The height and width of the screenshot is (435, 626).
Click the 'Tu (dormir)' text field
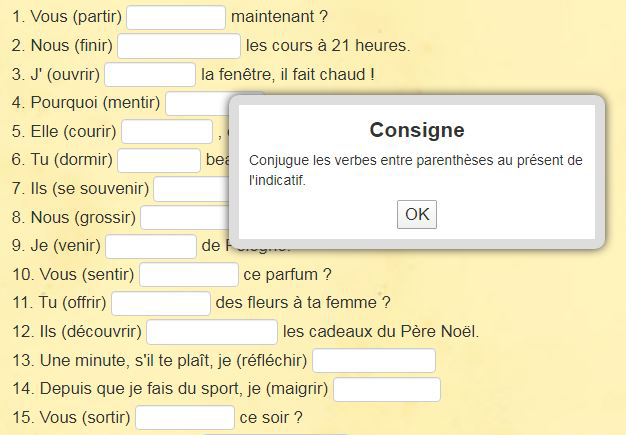point(159,160)
